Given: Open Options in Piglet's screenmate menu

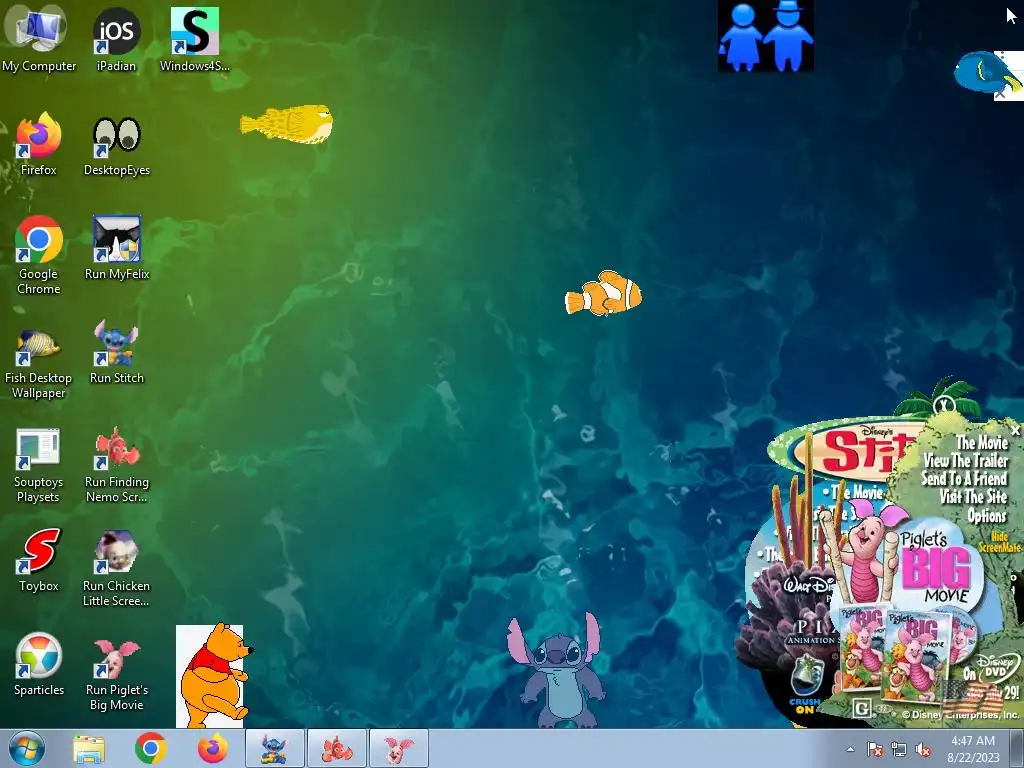Looking at the screenshot, I should 987,516.
